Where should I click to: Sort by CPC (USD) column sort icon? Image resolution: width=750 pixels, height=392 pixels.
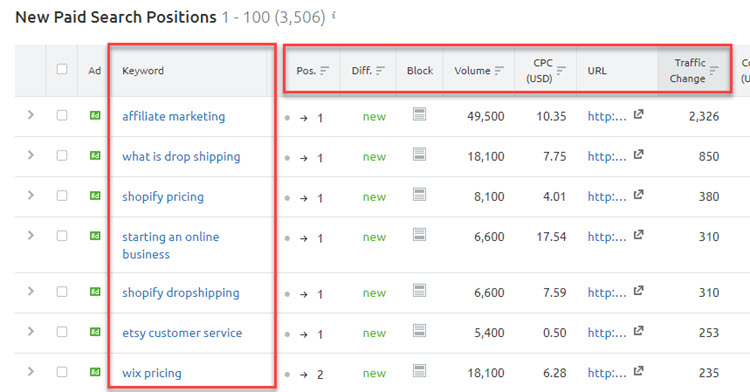click(561, 71)
